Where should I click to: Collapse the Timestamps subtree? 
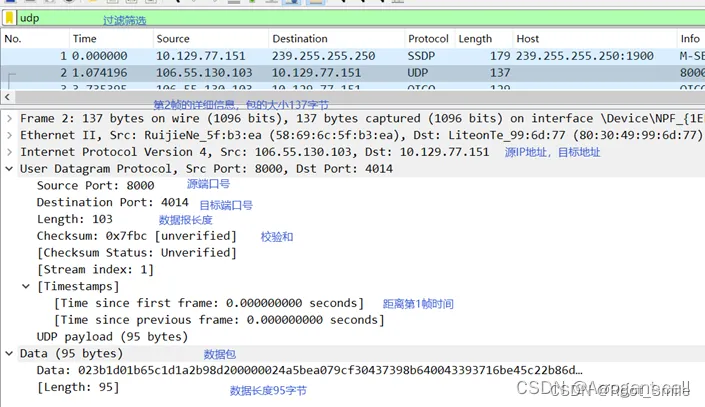pos(26,286)
